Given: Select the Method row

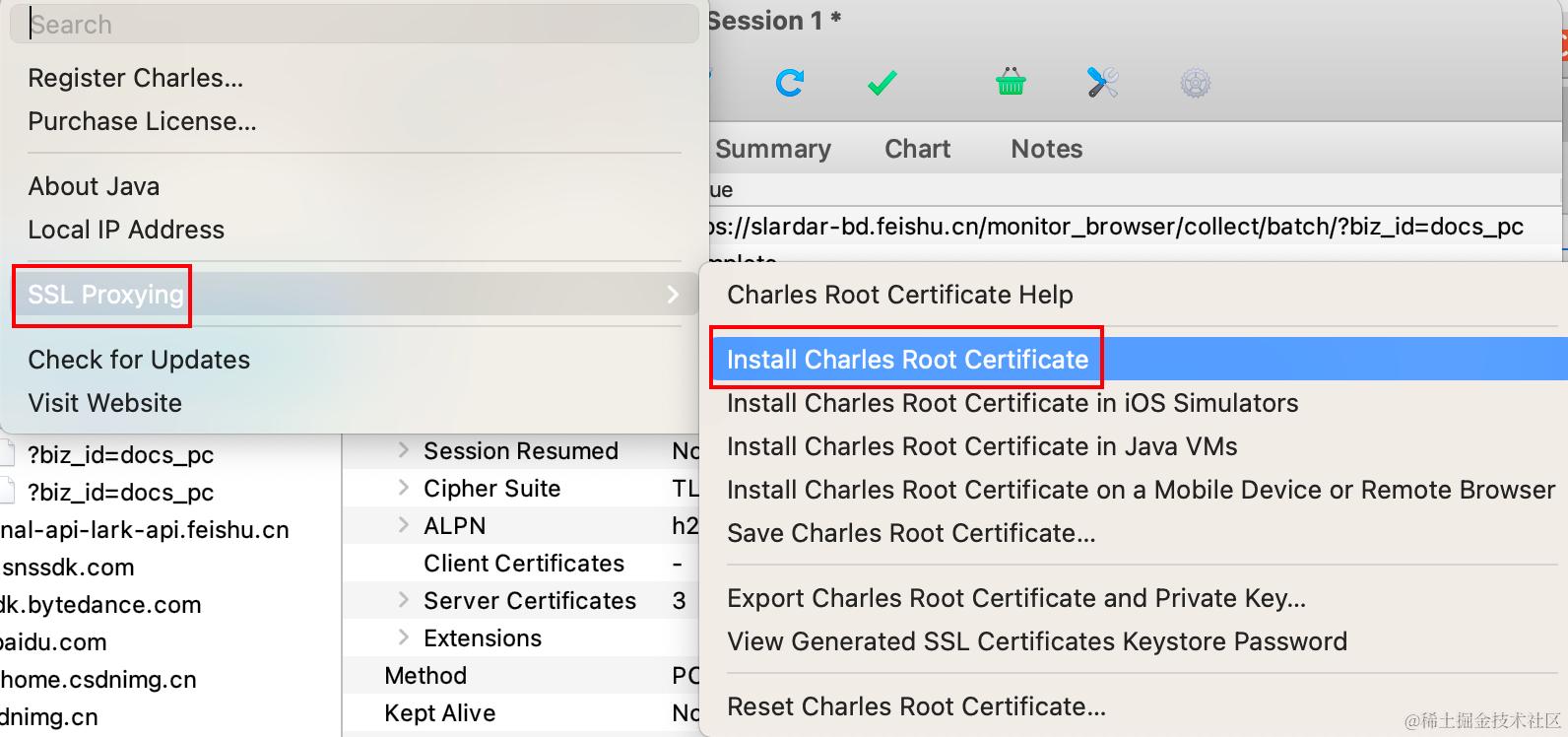Looking at the screenshot, I should pyautogui.click(x=522, y=675).
